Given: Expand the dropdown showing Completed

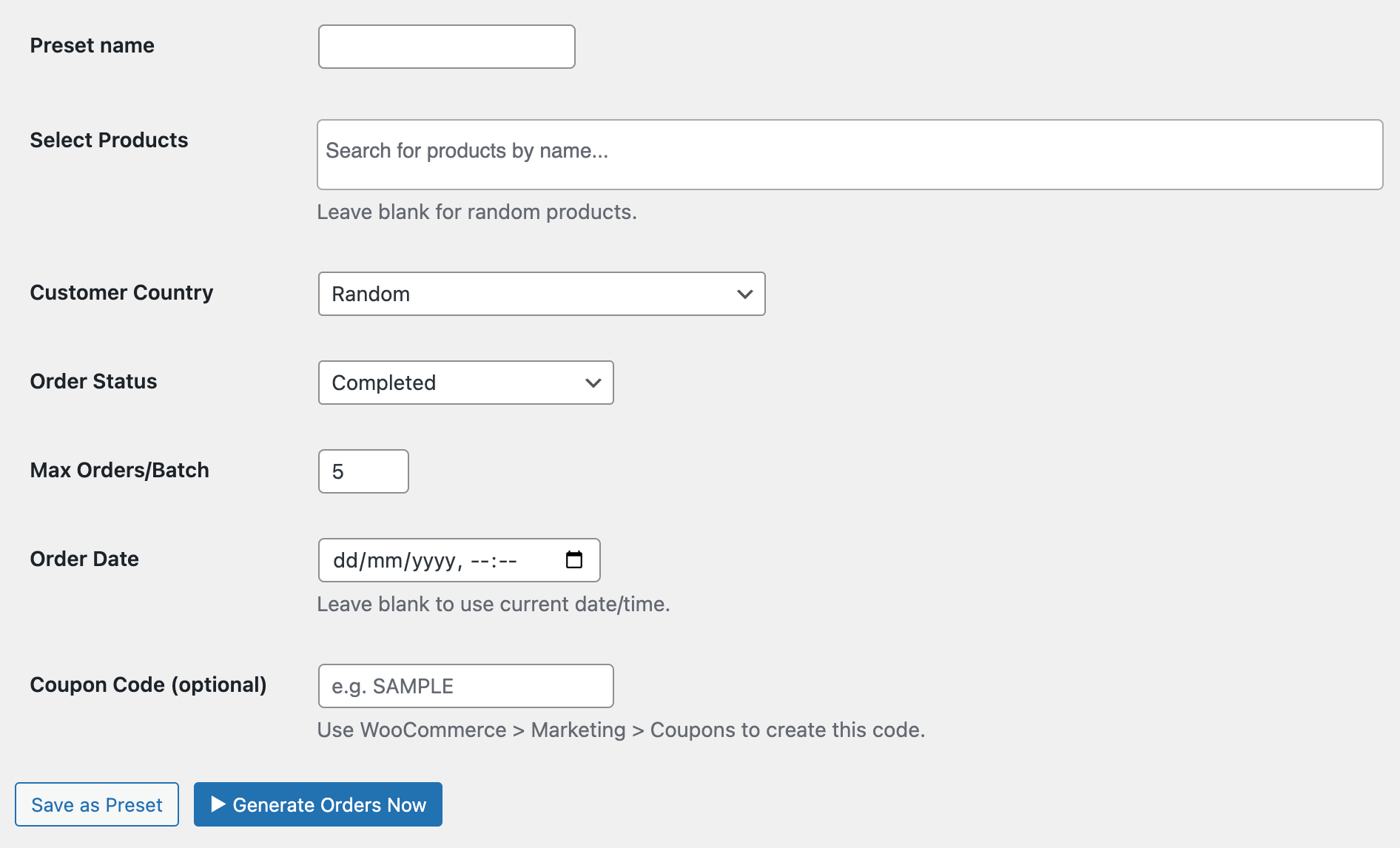Looking at the screenshot, I should click(x=465, y=383).
